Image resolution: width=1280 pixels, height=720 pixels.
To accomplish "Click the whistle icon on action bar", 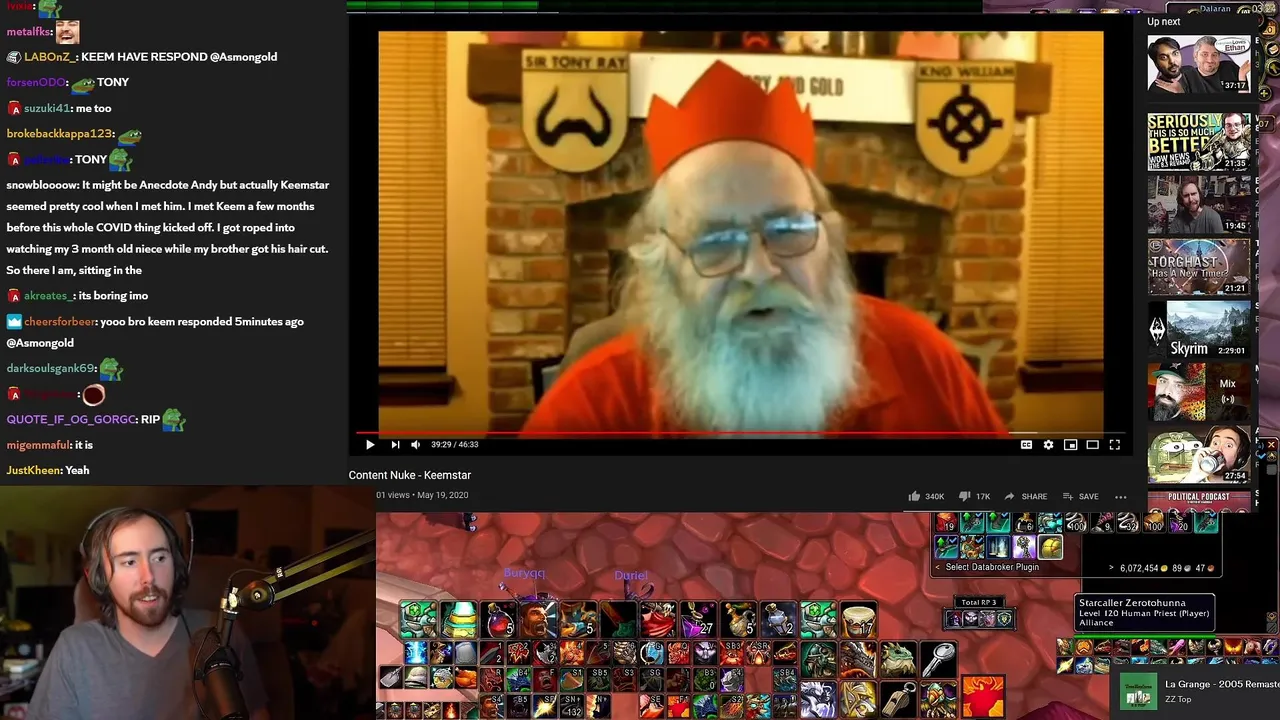I will pos(897,698).
